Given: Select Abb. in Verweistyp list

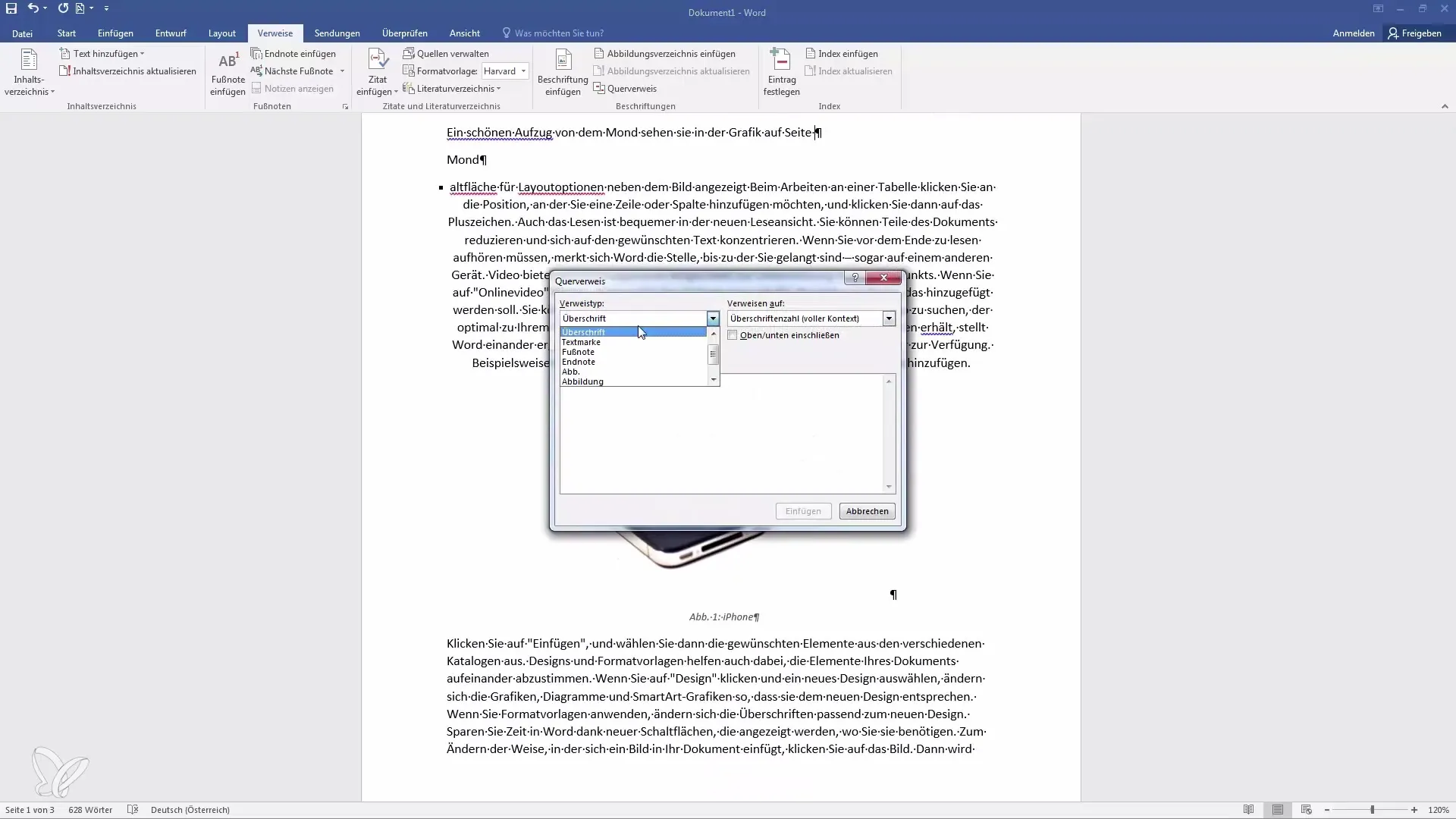Looking at the screenshot, I should pos(633,372).
